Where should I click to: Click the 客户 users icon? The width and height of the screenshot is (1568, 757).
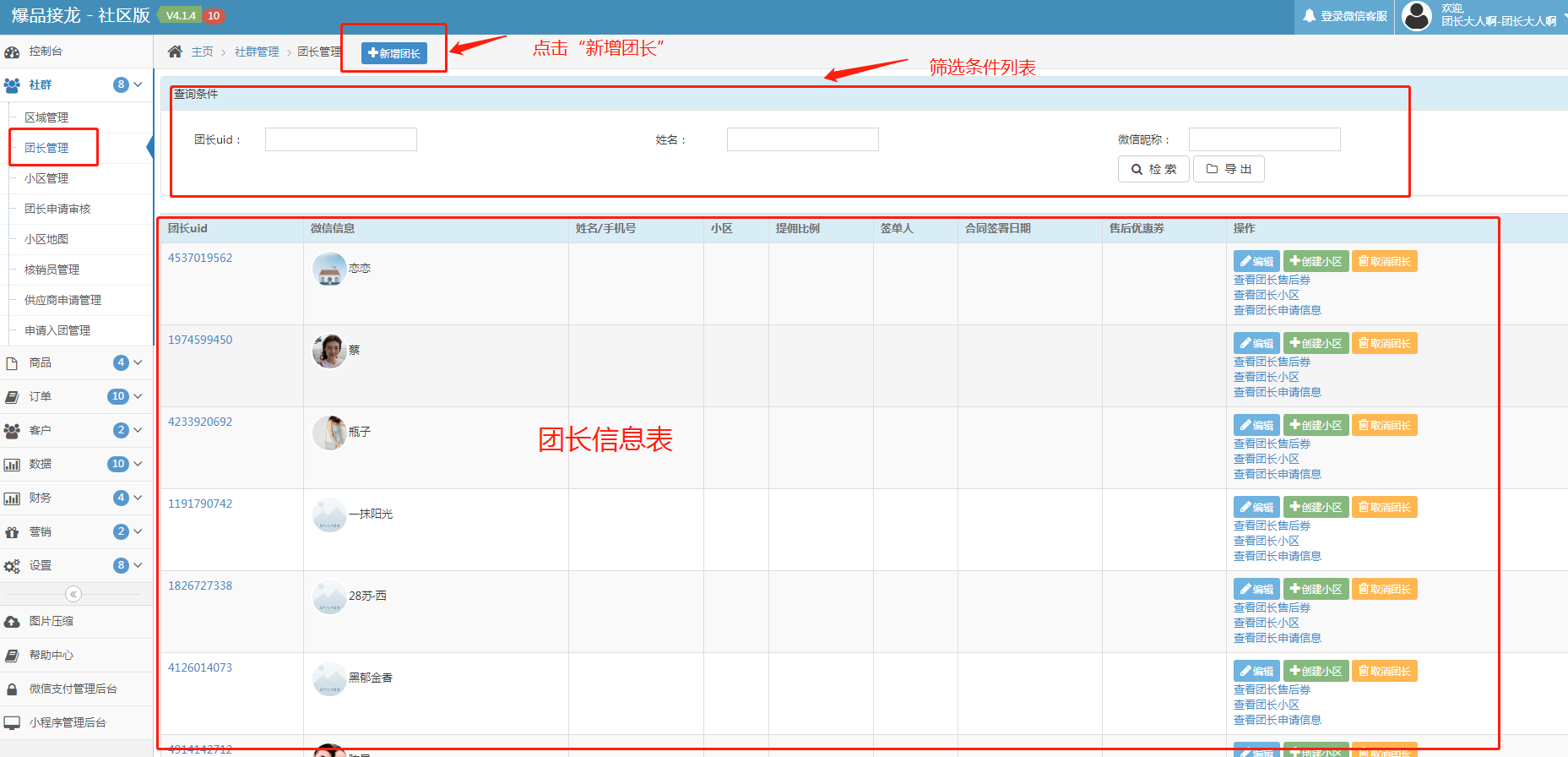(x=12, y=431)
